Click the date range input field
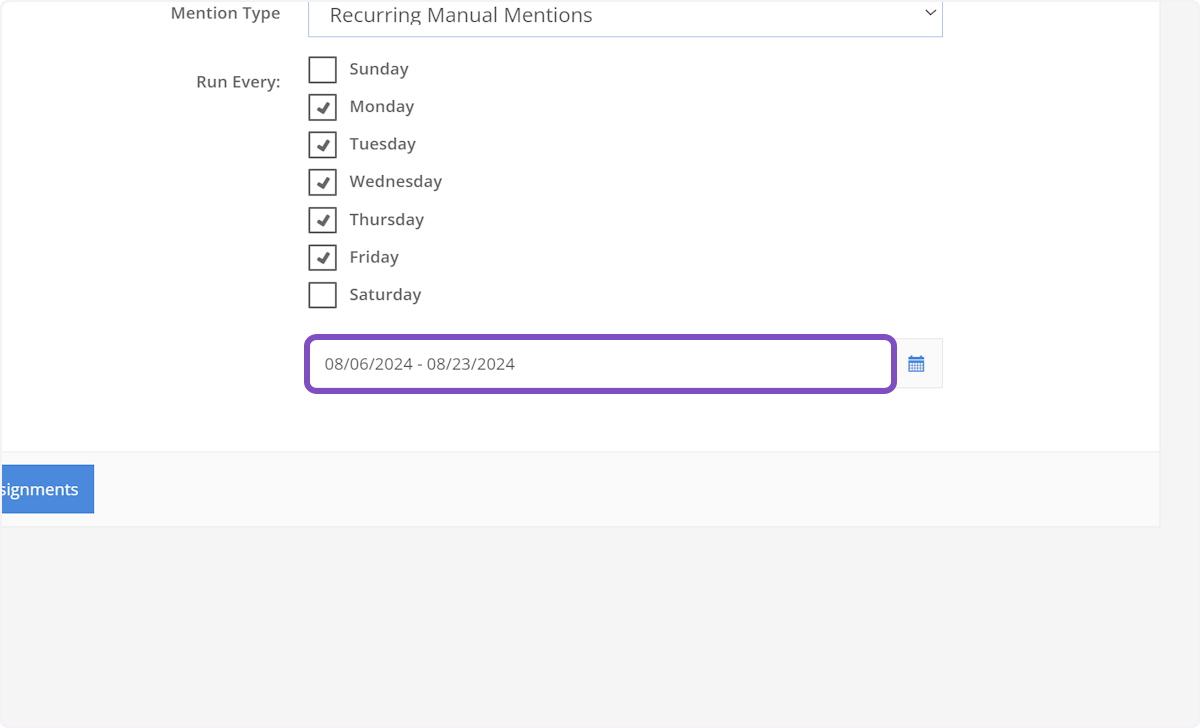Viewport: 1200px width, 728px height. pyautogui.click(x=600, y=364)
